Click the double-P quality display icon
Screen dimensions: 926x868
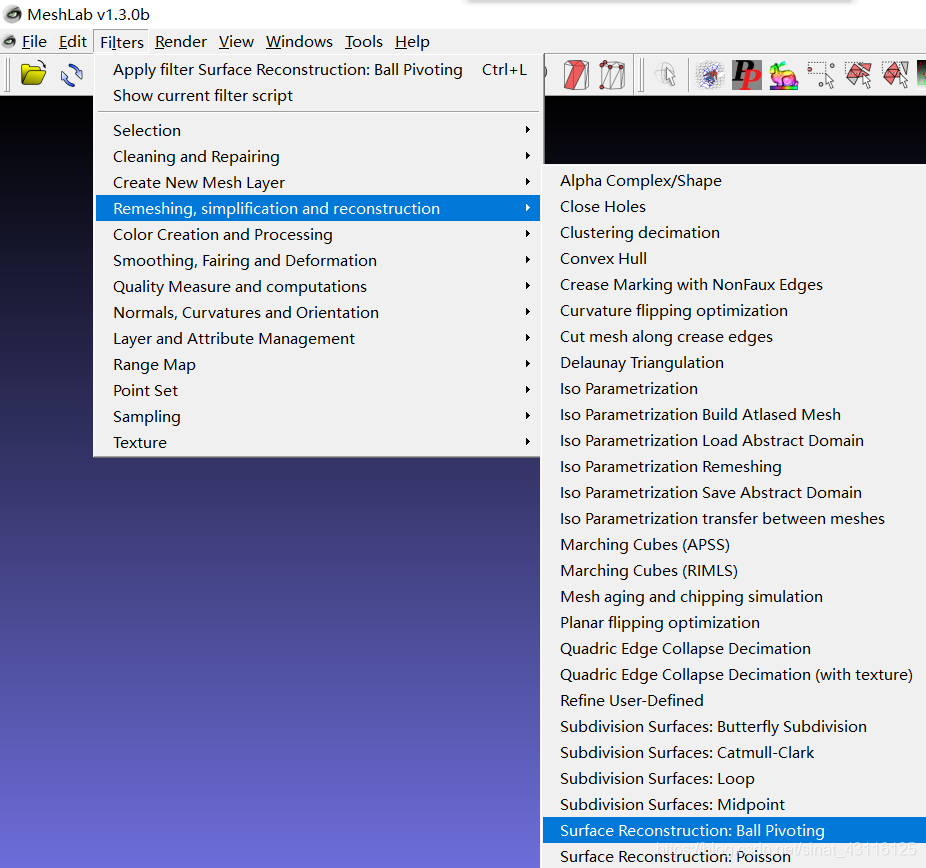(748, 74)
